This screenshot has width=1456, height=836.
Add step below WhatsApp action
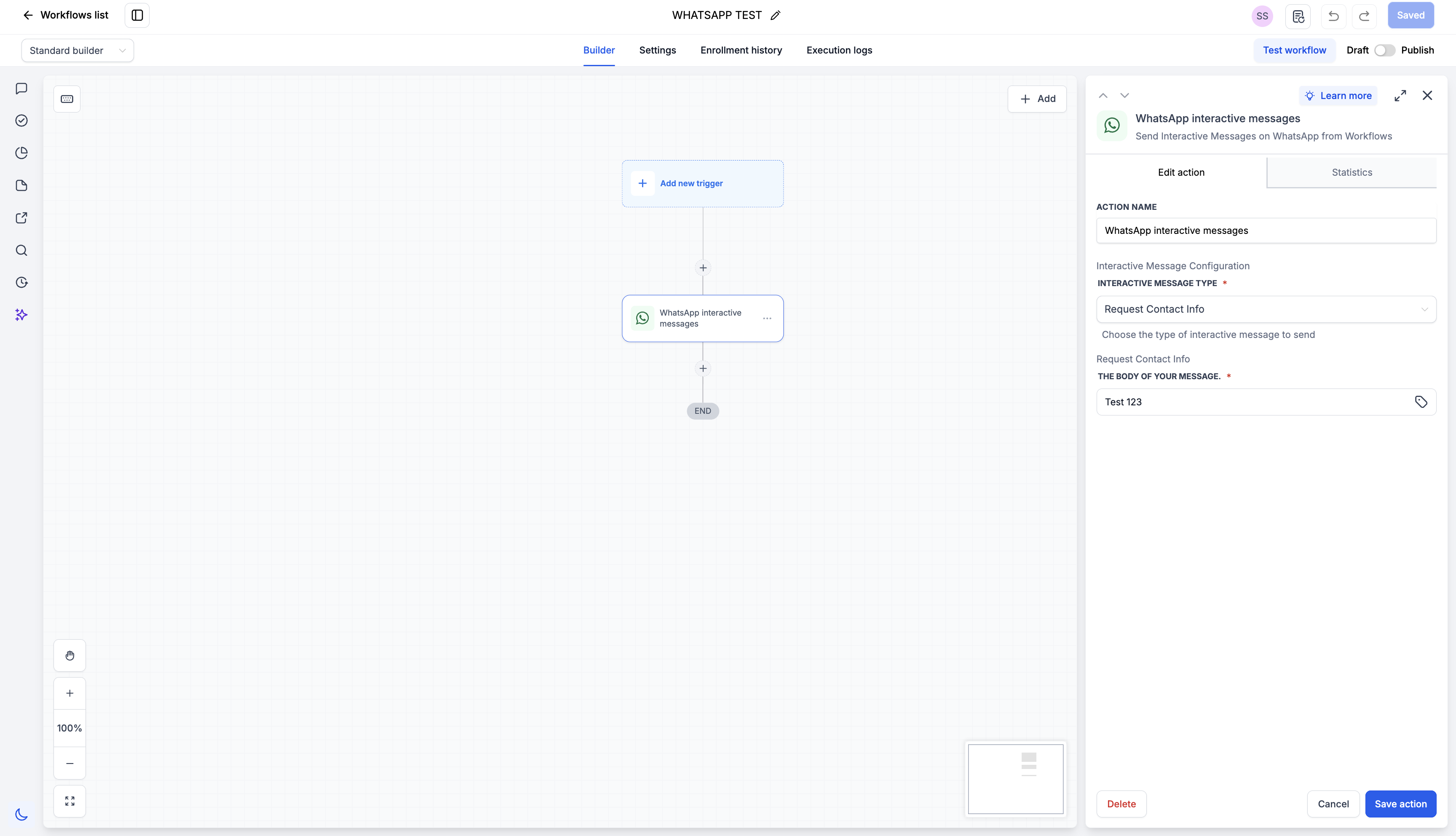pyautogui.click(x=702, y=369)
